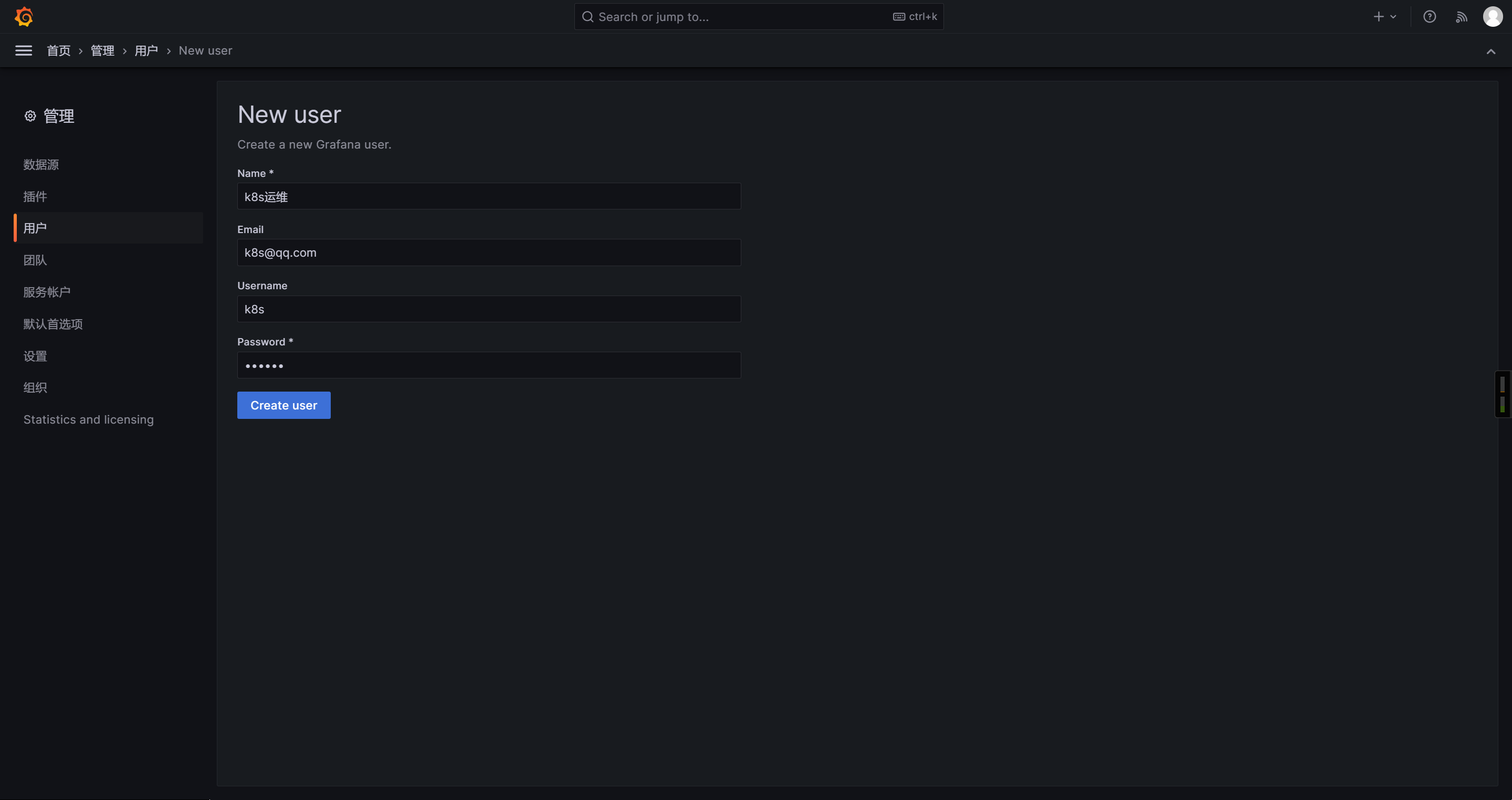Screen dimensions: 1512x800
Task: Open 数据源 in the sidebar
Action: pyautogui.click(x=41, y=164)
